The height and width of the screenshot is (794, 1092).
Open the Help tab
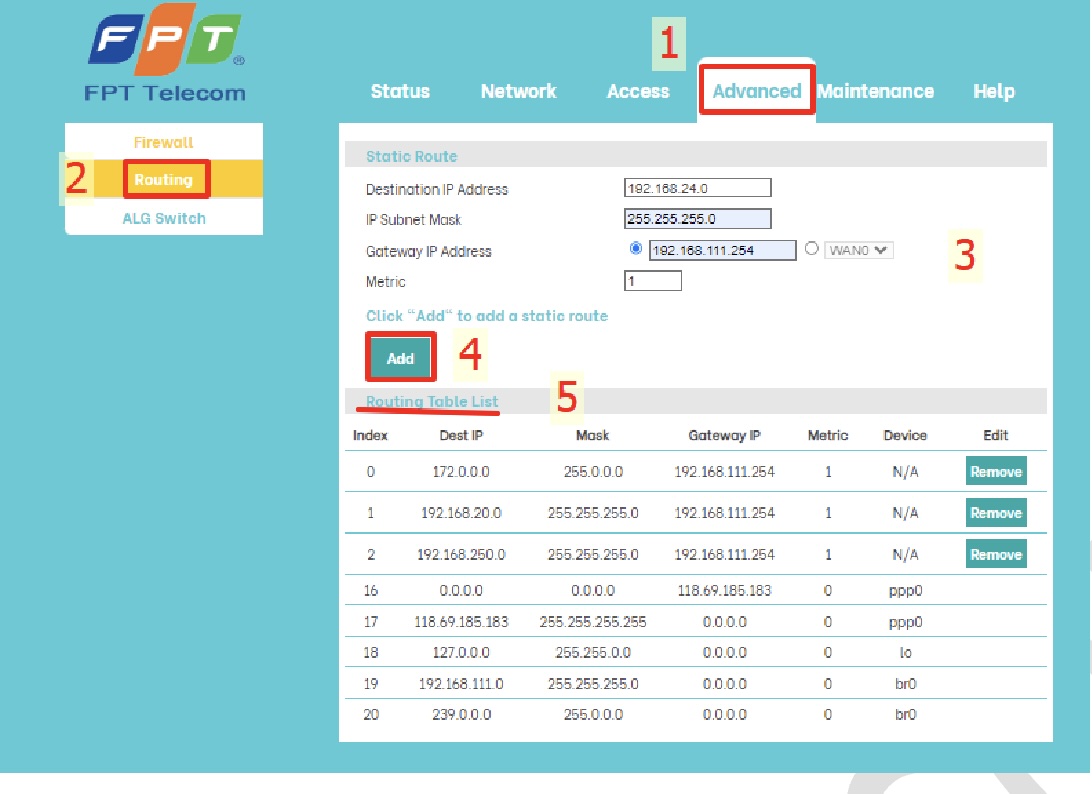point(993,91)
